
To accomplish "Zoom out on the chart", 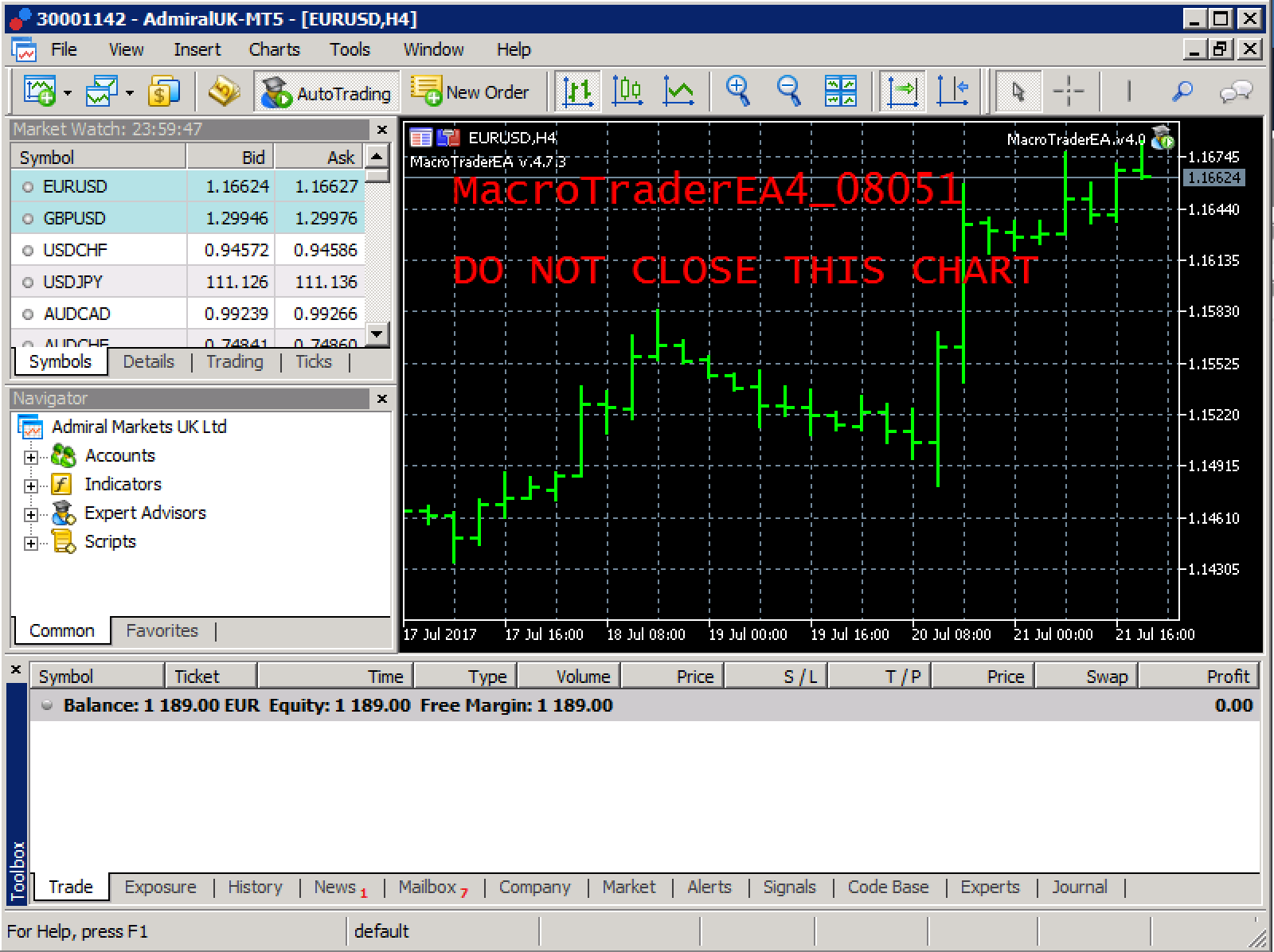I will click(789, 92).
